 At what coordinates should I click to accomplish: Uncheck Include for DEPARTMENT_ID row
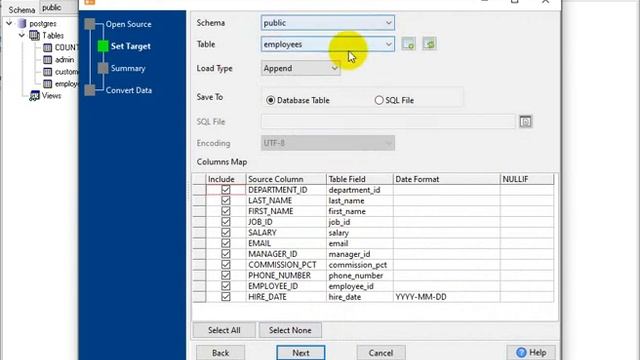226,190
